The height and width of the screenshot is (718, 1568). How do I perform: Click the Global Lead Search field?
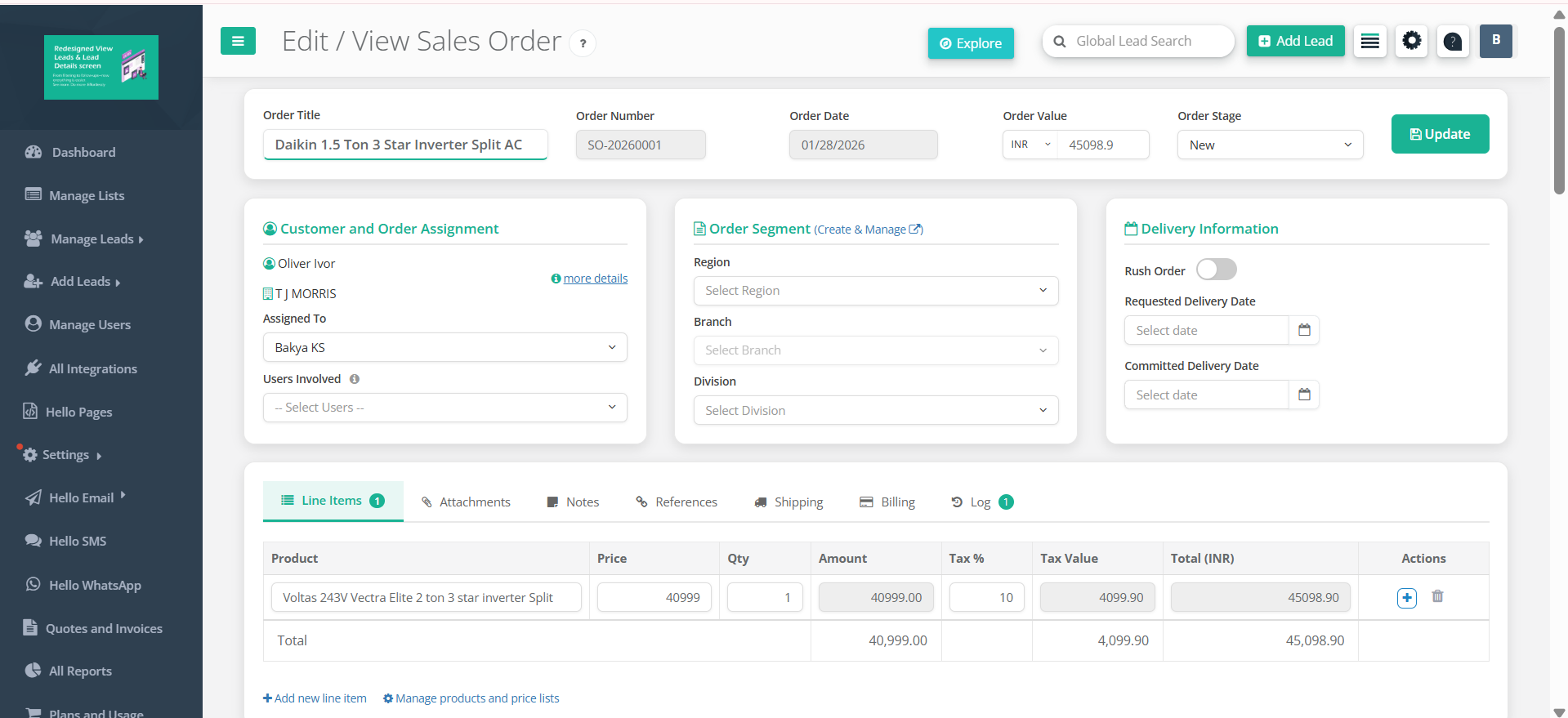coord(1138,41)
